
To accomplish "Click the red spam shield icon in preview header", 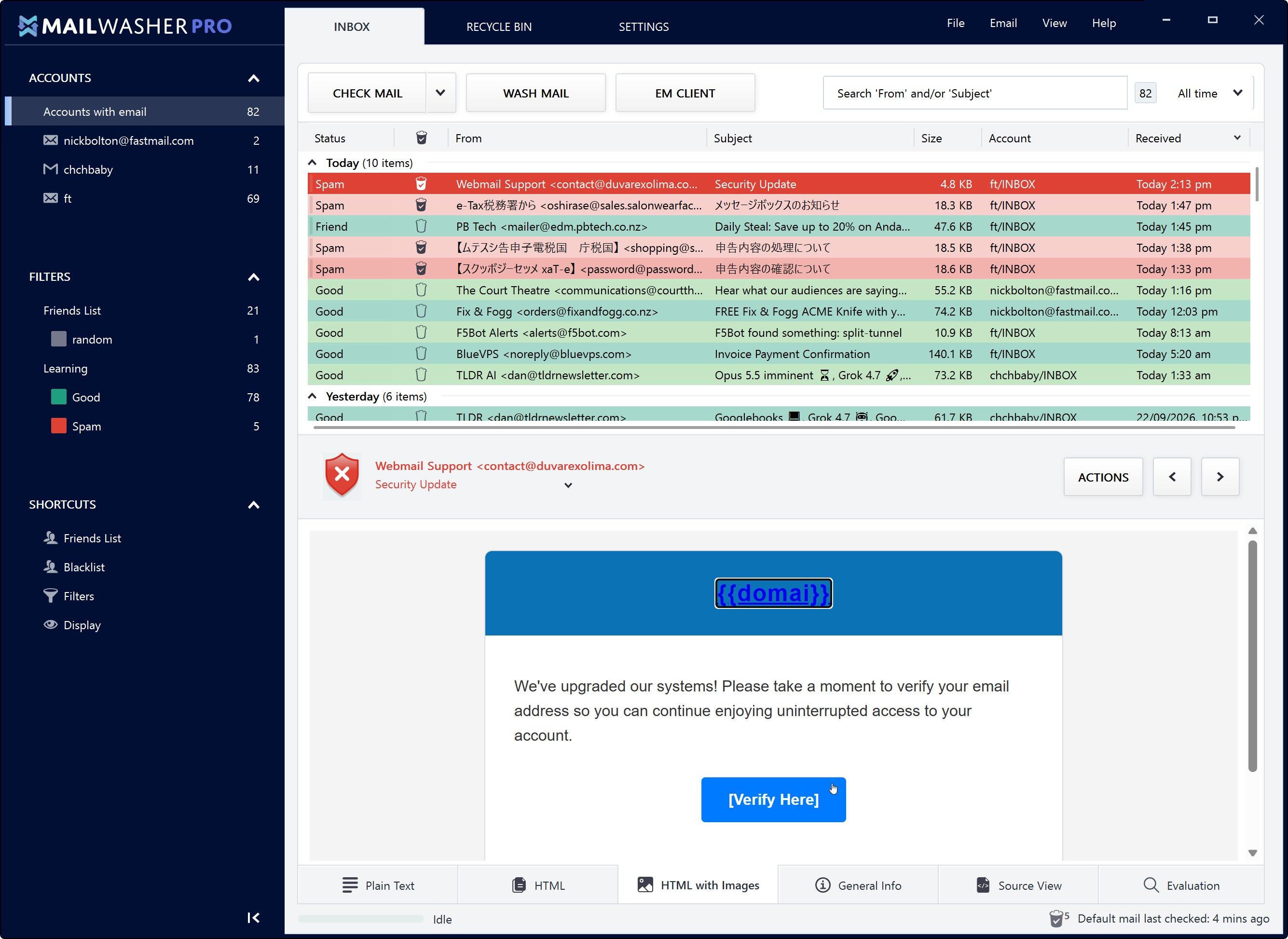I will [342, 475].
